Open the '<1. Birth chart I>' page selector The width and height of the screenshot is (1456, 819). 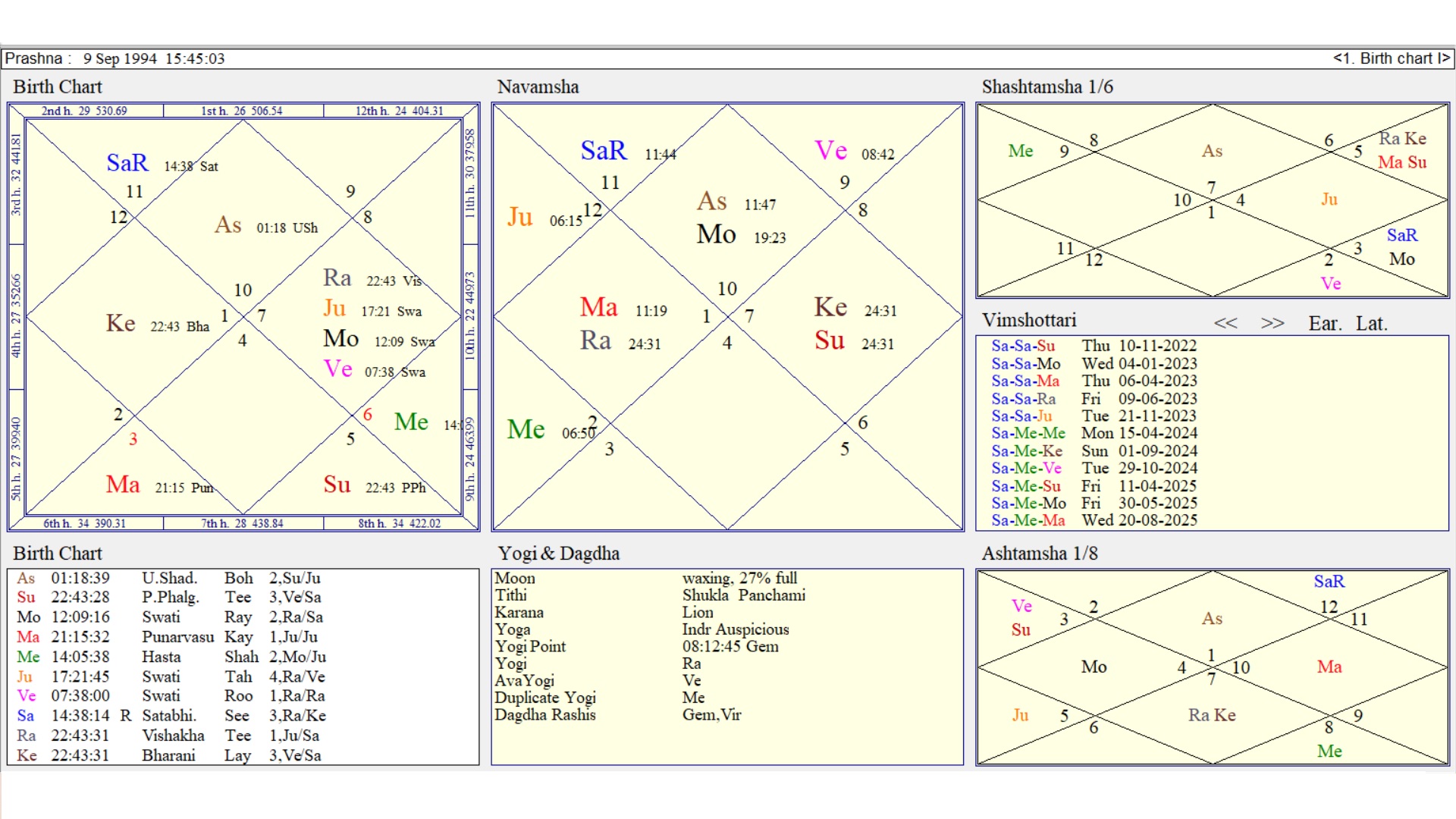pos(1392,58)
